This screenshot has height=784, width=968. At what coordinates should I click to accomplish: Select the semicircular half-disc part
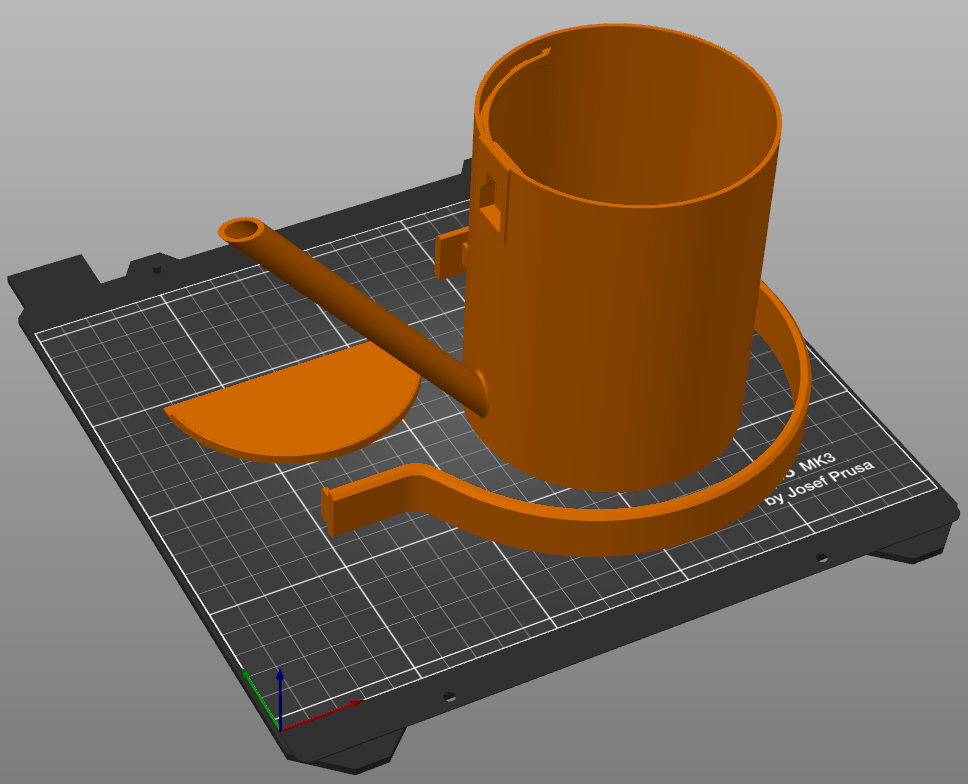click(295, 410)
